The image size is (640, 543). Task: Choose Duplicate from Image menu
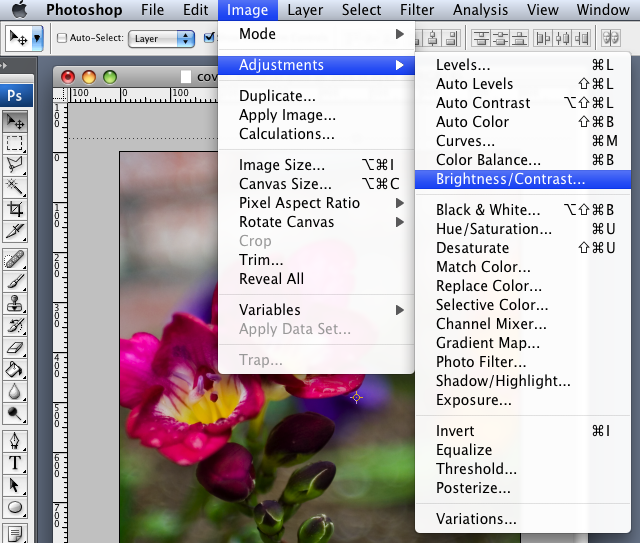[316, 96]
